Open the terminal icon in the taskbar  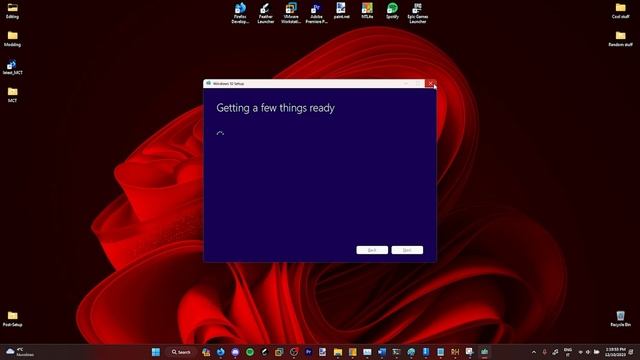coord(396,352)
